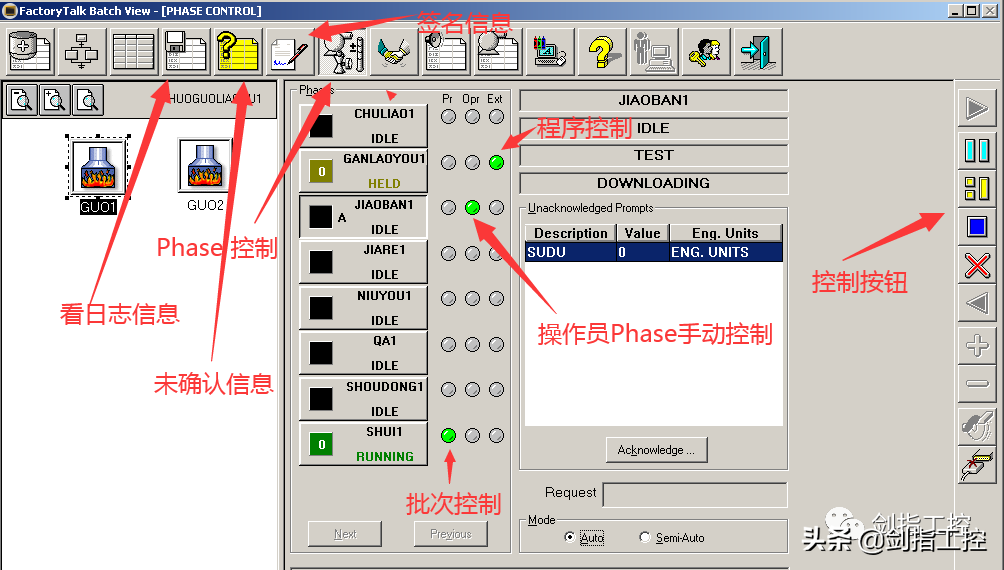The width and height of the screenshot is (1004, 570).
Task: Click the exit door icon in toolbar
Action: tap(758, 51)
